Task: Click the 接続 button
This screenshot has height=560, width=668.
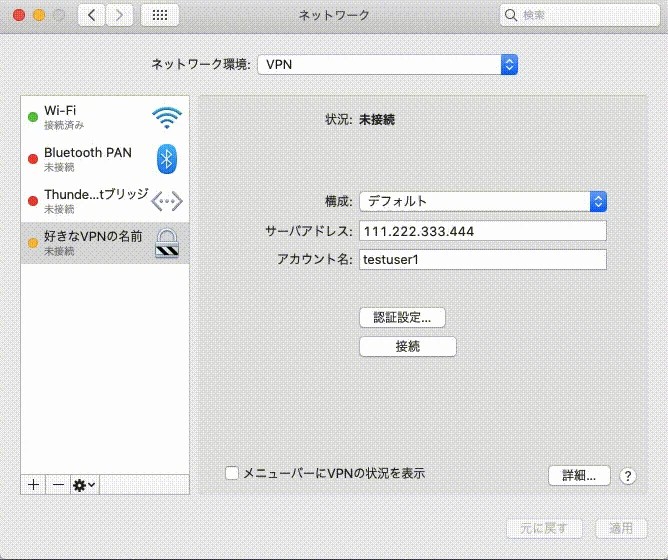Action: click(408, 346)
